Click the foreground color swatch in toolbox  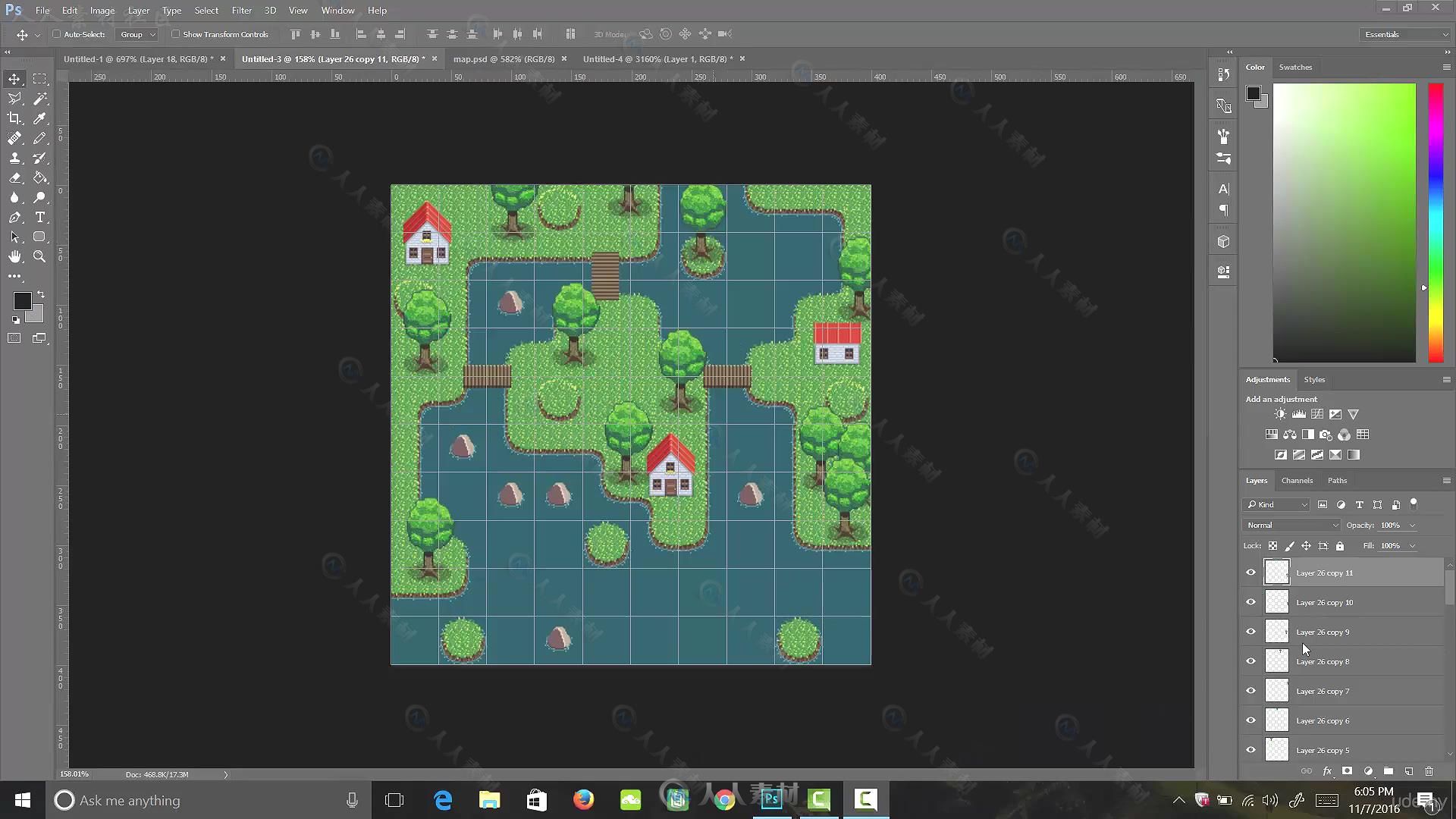pyautogui.click(x=22, y=301)
